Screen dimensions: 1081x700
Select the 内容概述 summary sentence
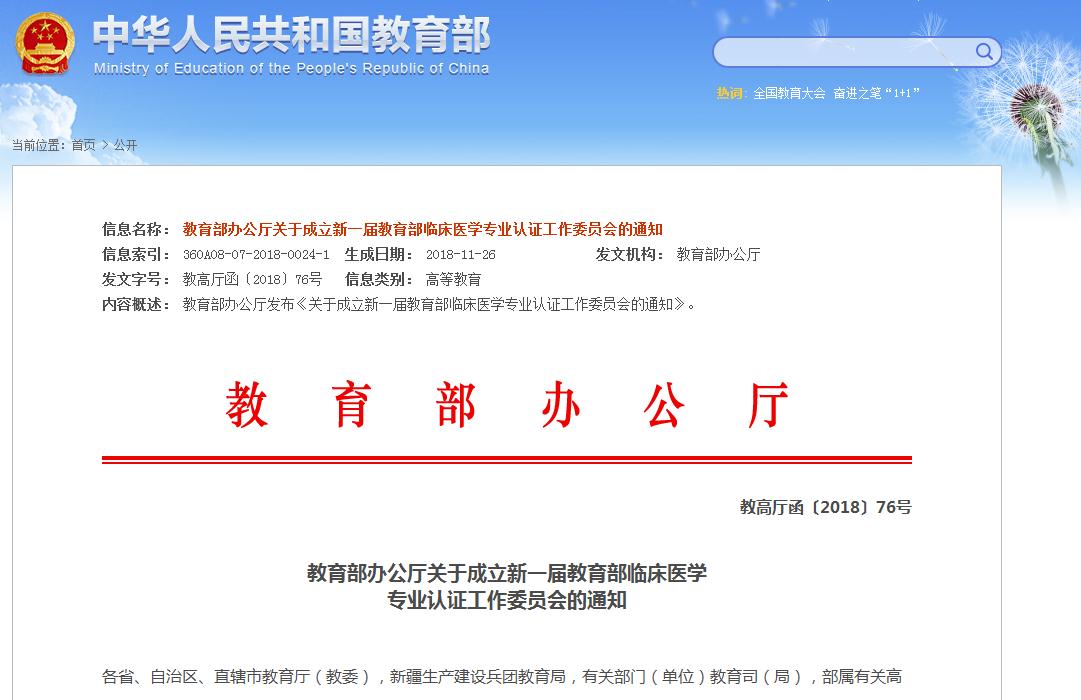[x=439, y=304]
